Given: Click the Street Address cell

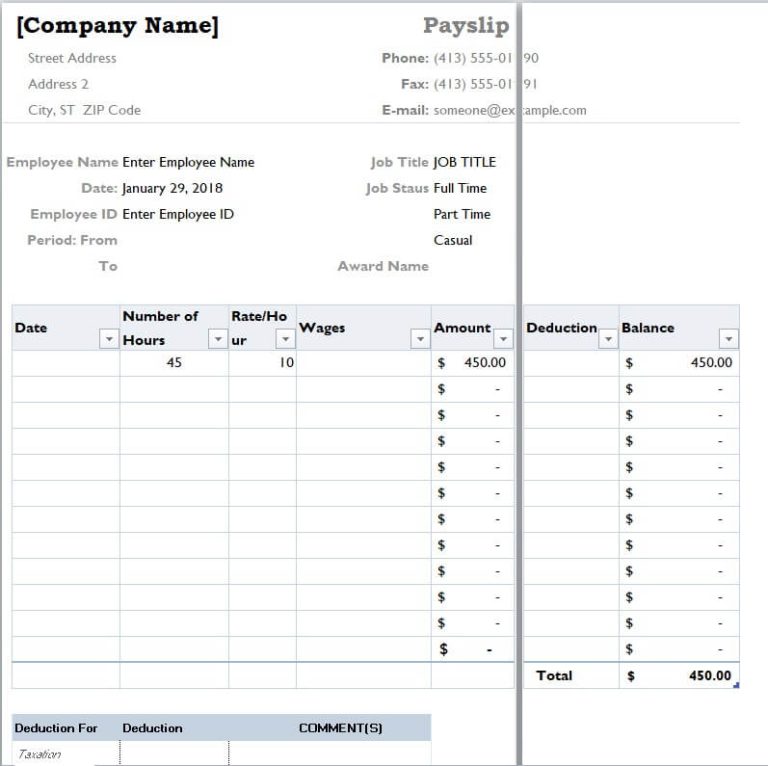Looking at the screenshot, I should coord(72,58).
